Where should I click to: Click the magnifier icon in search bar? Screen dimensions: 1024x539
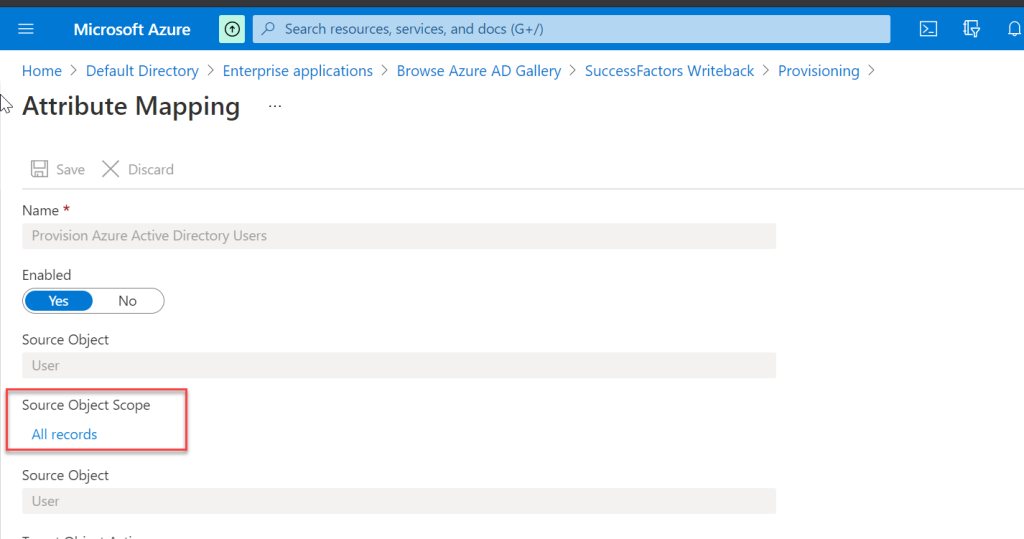(268, 29)
